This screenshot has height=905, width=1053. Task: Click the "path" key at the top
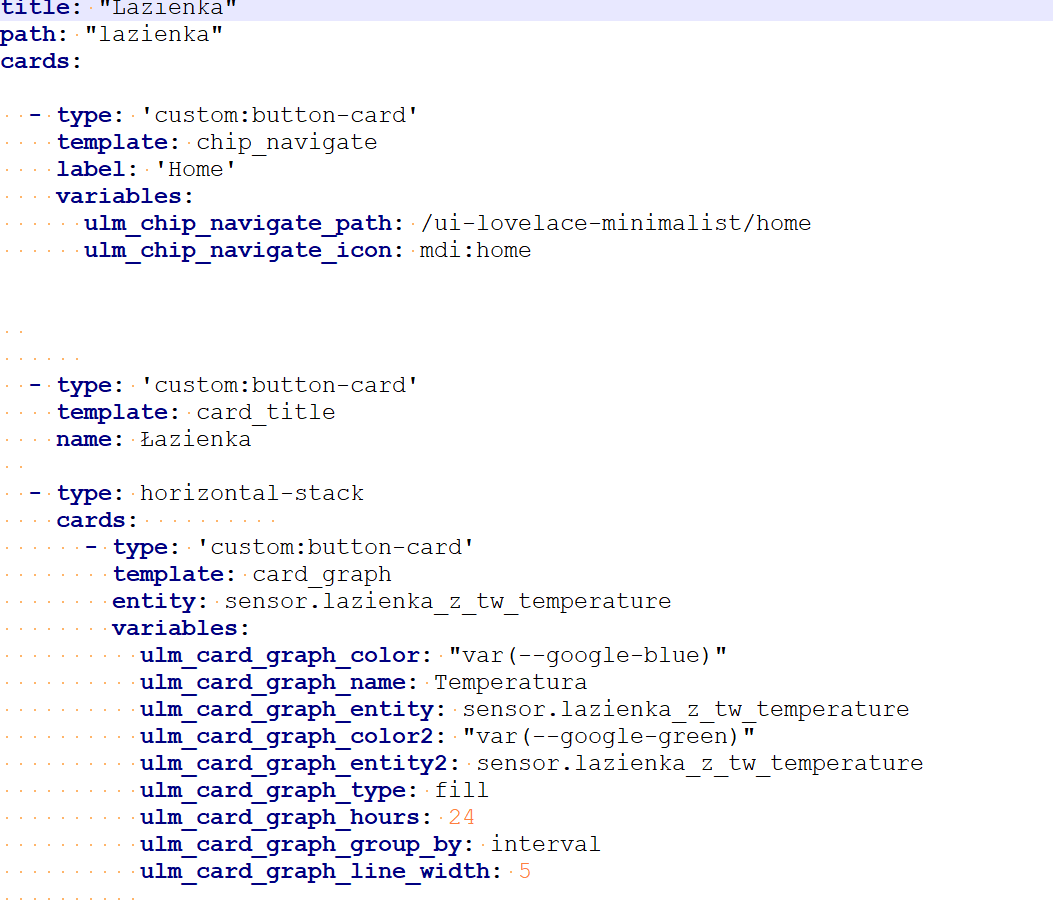pyautogui.click(x=28, y=34)
